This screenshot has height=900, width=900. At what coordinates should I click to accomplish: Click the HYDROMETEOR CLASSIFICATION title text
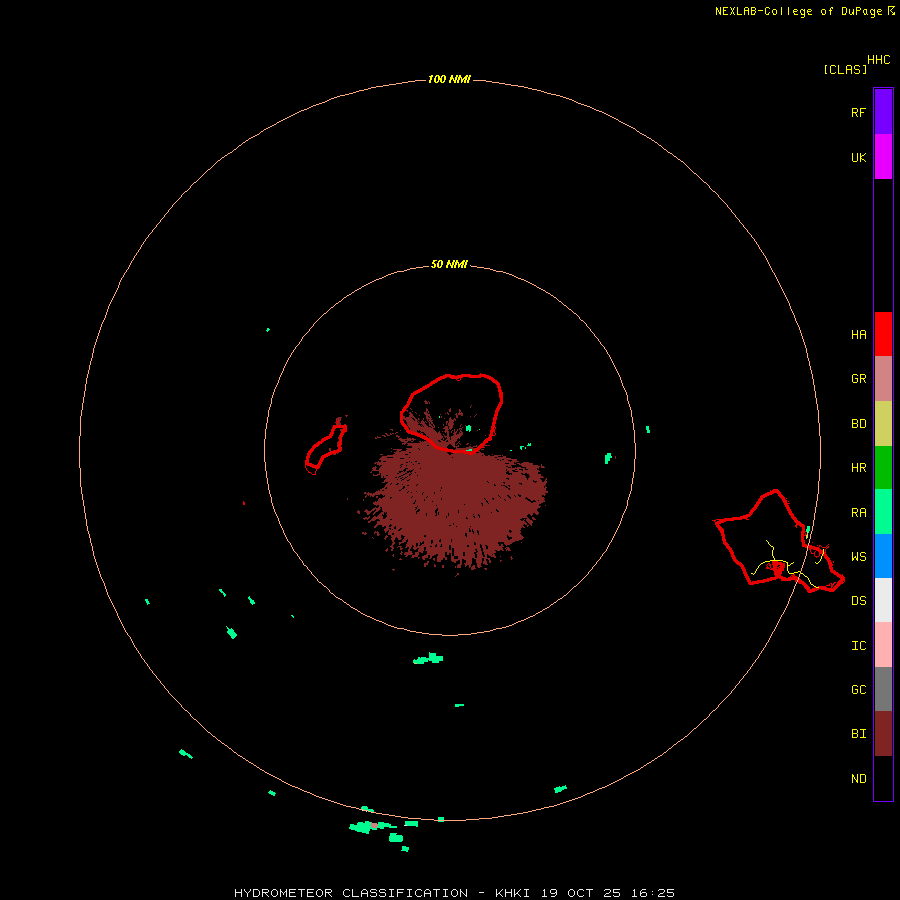(x=351, y=893)
